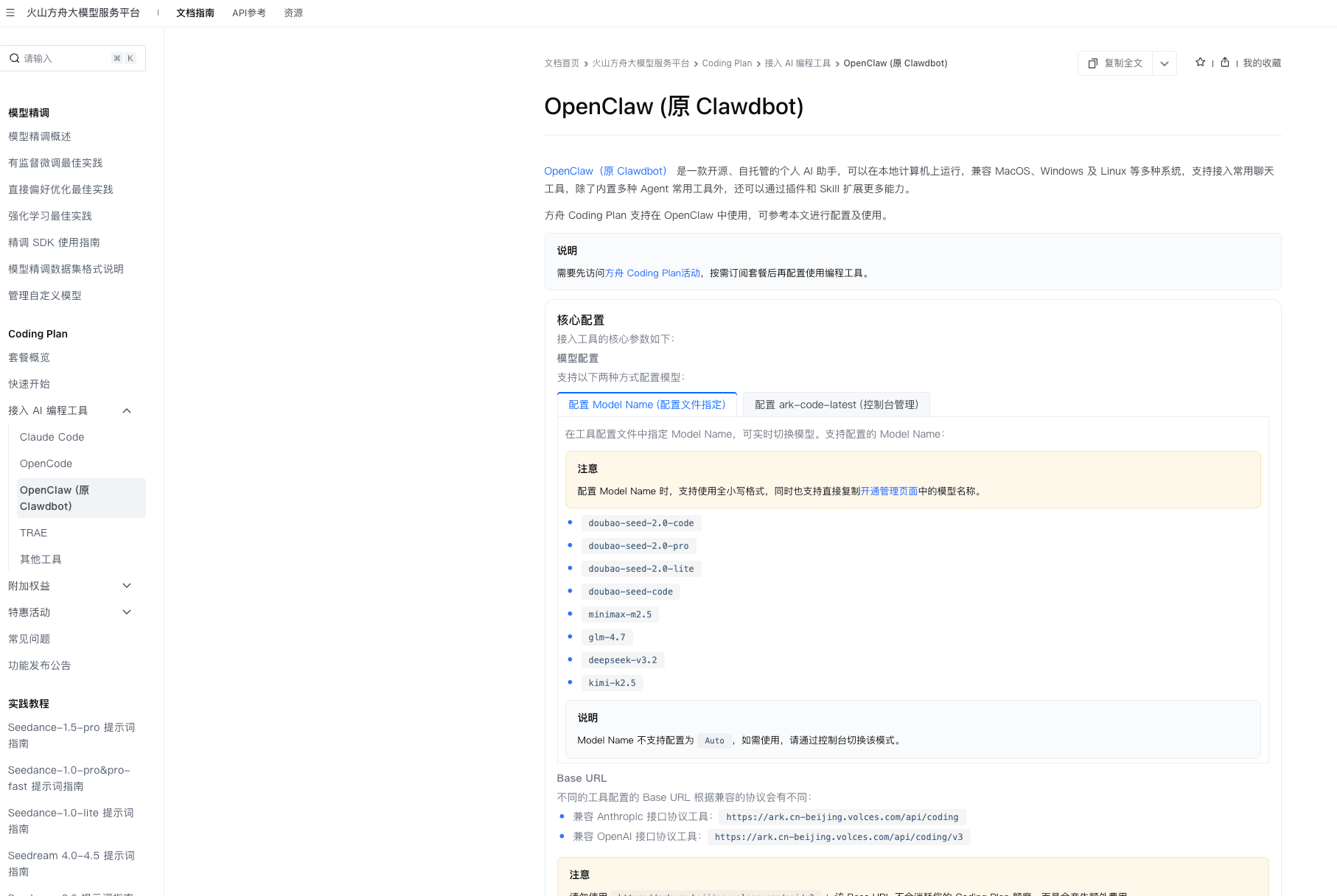Screen dimensions: 1337x896
Task: Collapse the 接入 AI 编程工具 section
Action: pyautogui.click(x=127, y=411)
